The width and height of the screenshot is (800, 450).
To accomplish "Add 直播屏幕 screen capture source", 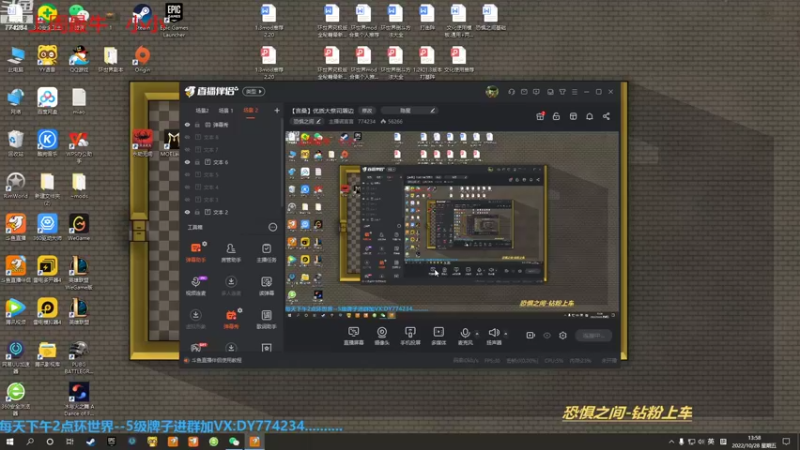I will pos(353,336).
